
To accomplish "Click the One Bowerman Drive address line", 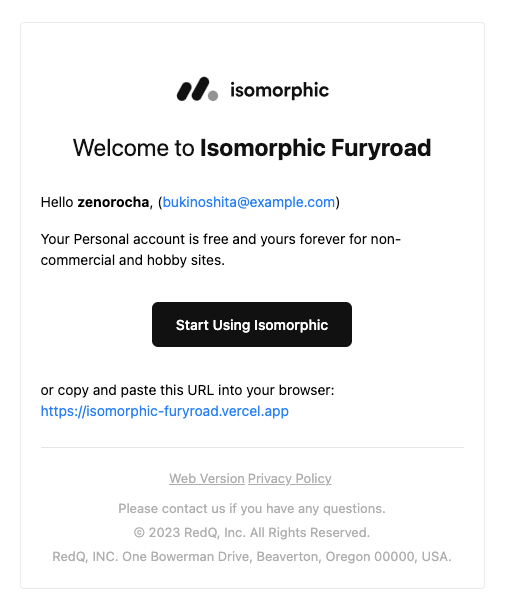I will [x=252, y=556].
